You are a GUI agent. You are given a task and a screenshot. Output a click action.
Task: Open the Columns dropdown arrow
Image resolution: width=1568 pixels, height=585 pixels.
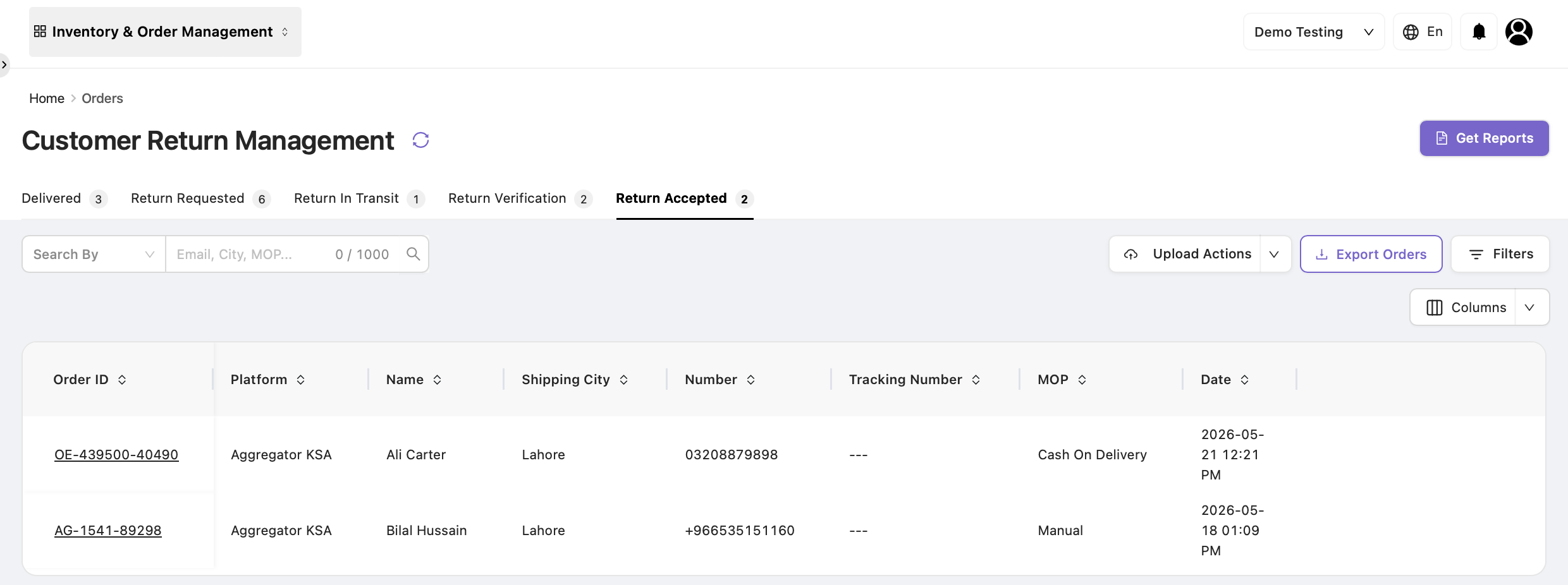click(x=1531, y=308)
